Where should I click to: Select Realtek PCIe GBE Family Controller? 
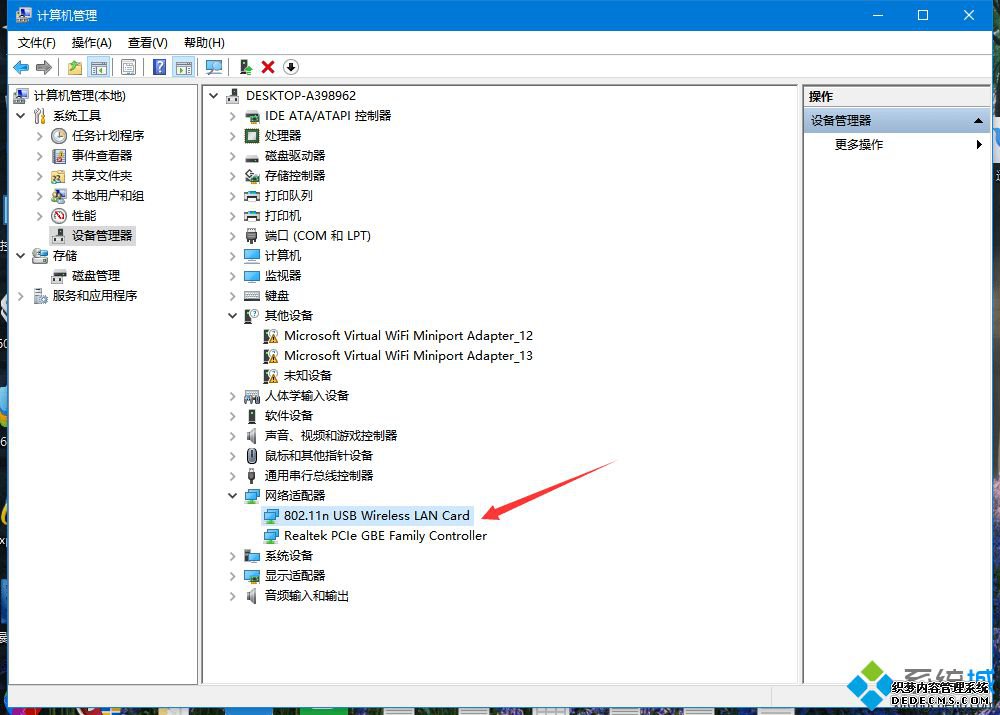click(x=385, y=536)
